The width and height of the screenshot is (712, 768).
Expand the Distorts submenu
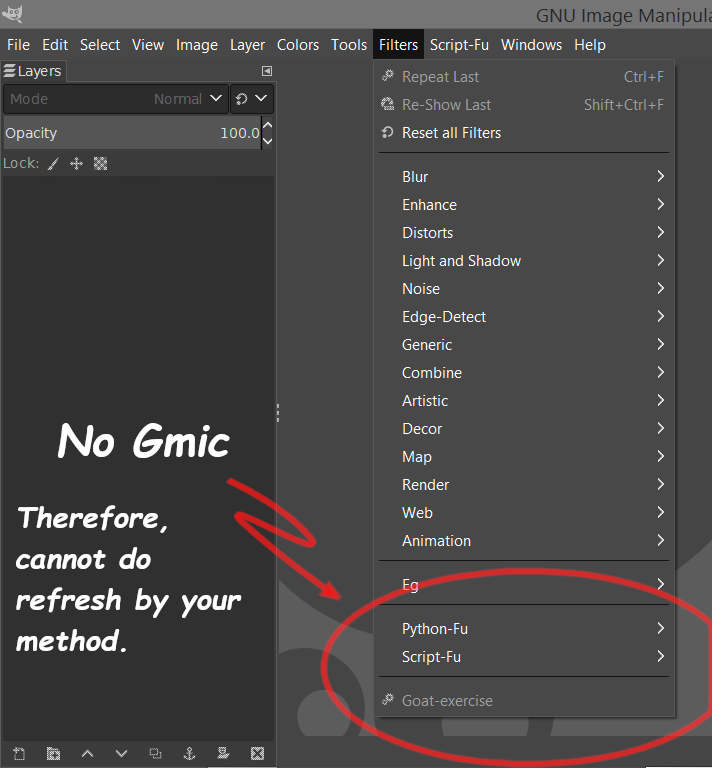coord(524,233)
